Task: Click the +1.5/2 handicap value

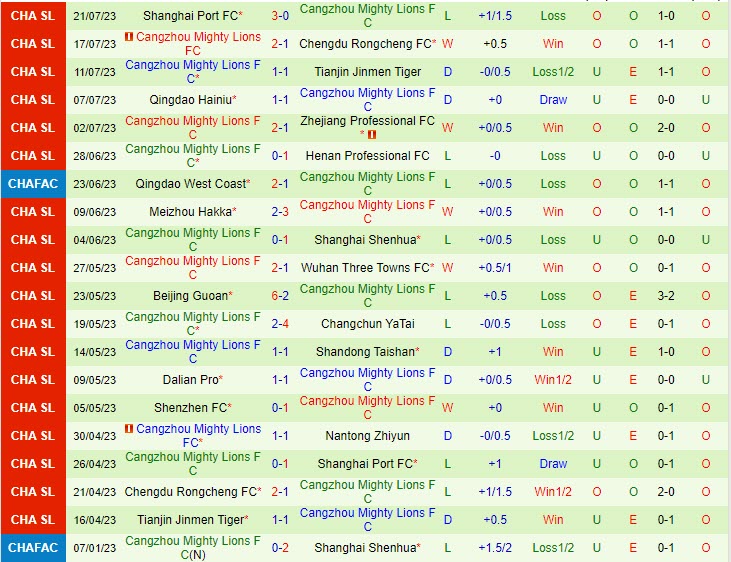Action: tap(495, 548)
